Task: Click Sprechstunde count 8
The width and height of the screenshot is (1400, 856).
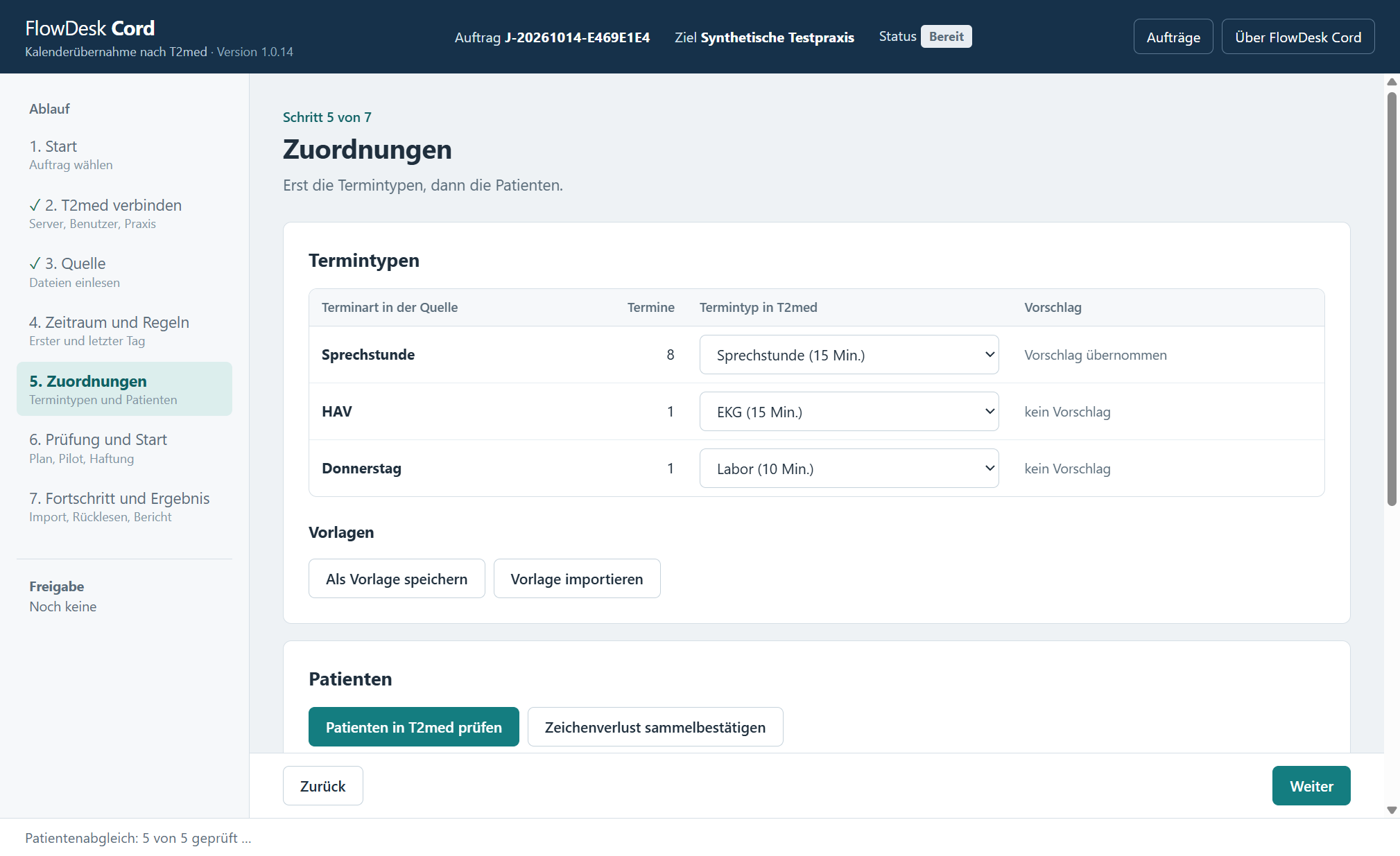Action: (671, 355)
